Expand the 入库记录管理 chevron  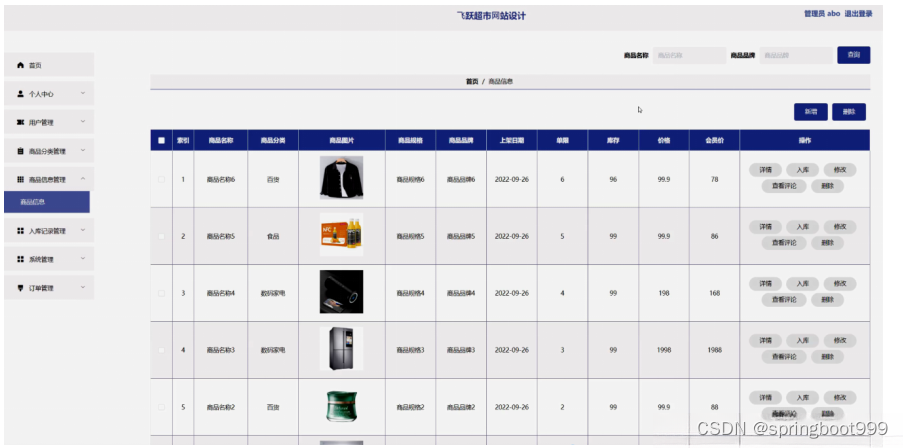(x=83, y=230)
